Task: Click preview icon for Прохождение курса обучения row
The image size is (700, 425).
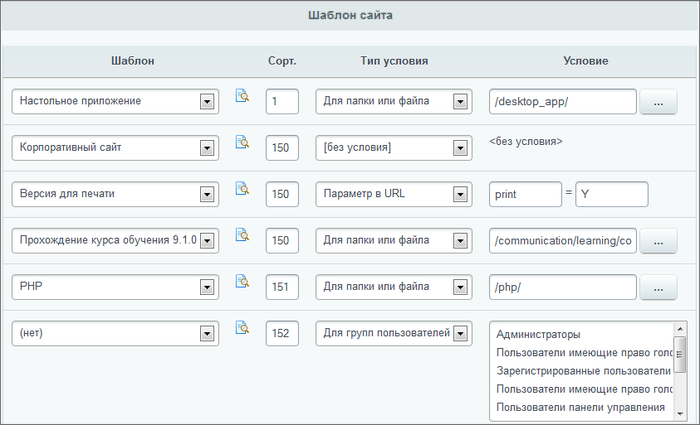Action: tap(241, 235)
